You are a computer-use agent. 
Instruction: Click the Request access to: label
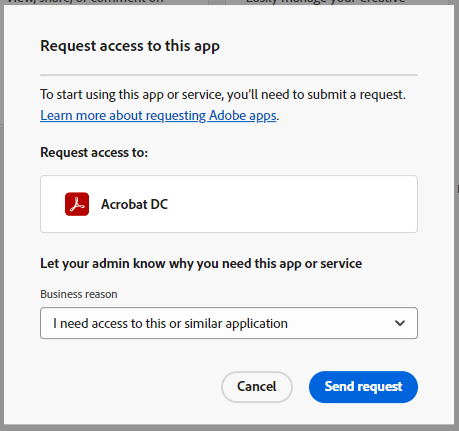[94, 153]
